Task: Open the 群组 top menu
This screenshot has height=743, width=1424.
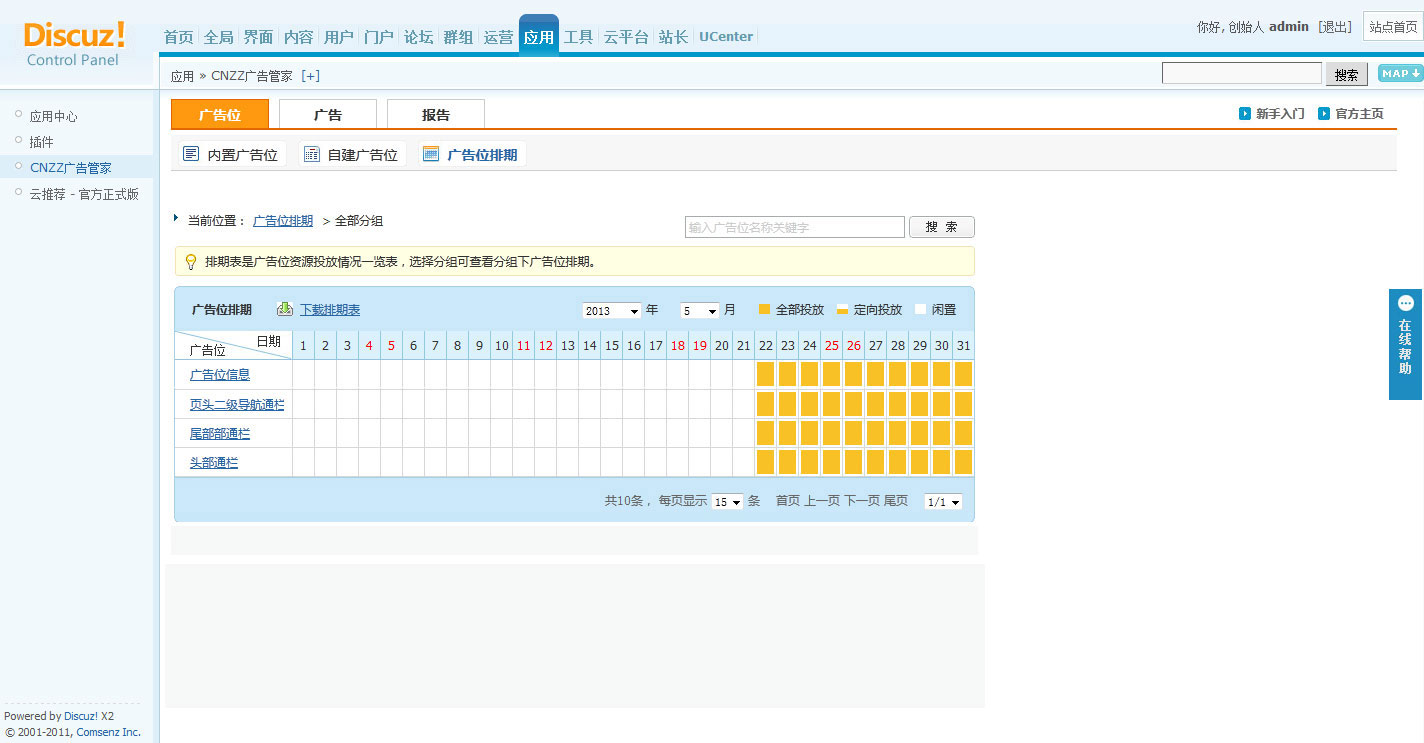Action: click(459, 37)
